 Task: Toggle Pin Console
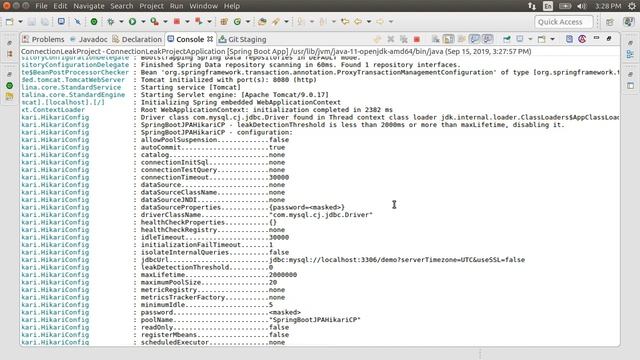(x=507, y=39)
